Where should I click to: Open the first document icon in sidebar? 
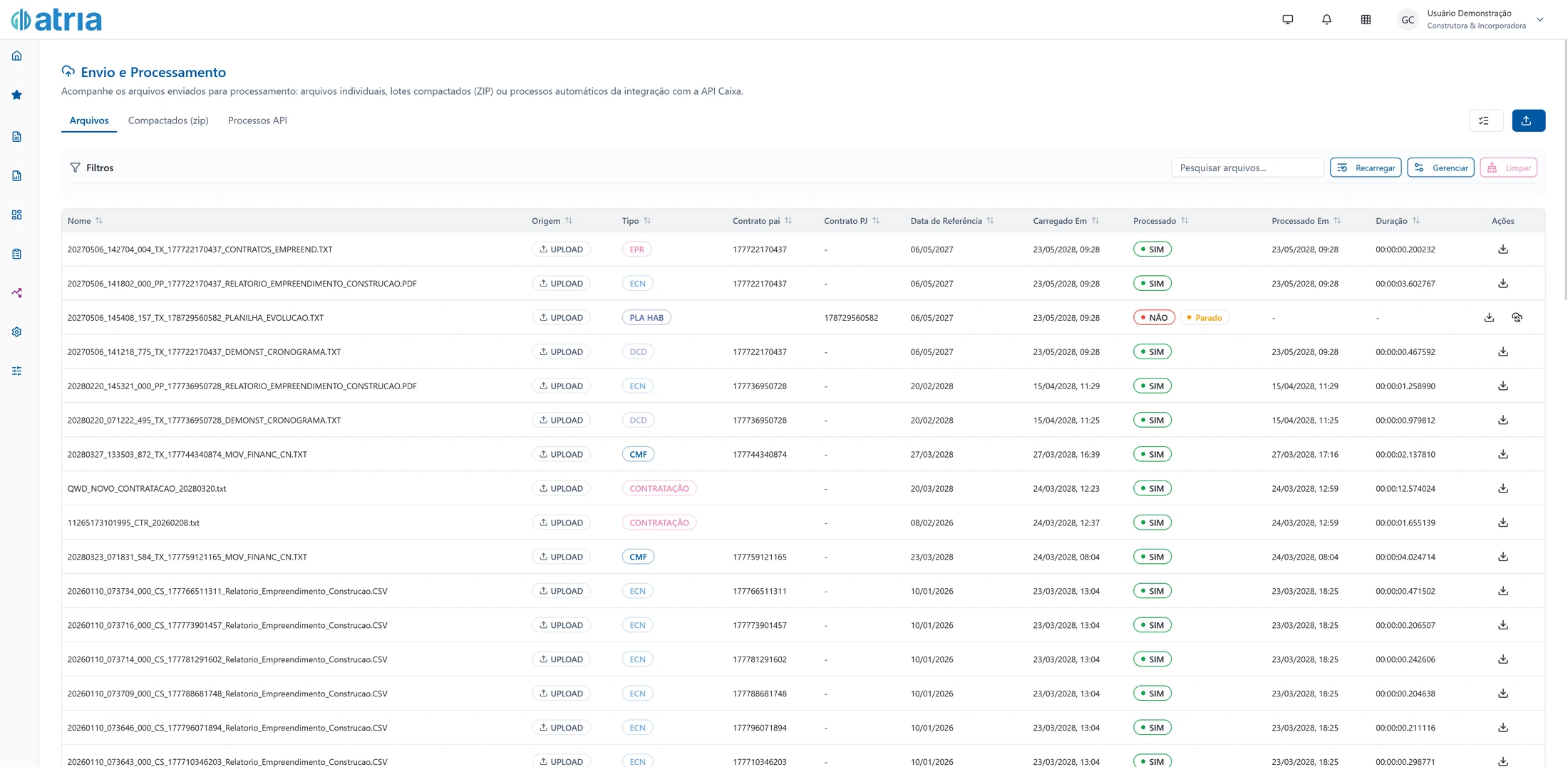pos(16,136)
